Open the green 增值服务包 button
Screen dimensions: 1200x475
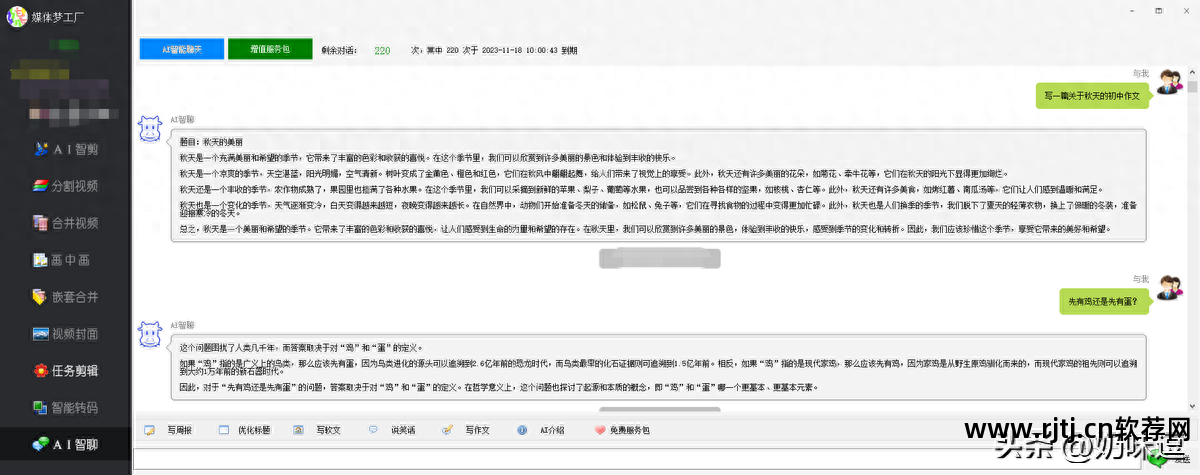[x=269, y=49]
